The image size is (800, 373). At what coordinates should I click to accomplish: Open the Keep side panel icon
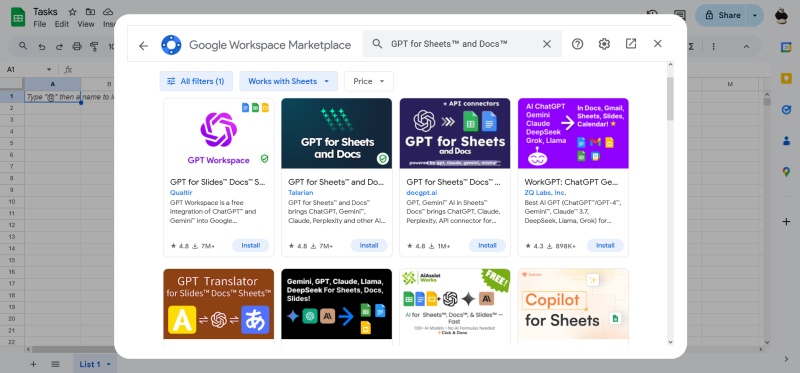(786, 78)
